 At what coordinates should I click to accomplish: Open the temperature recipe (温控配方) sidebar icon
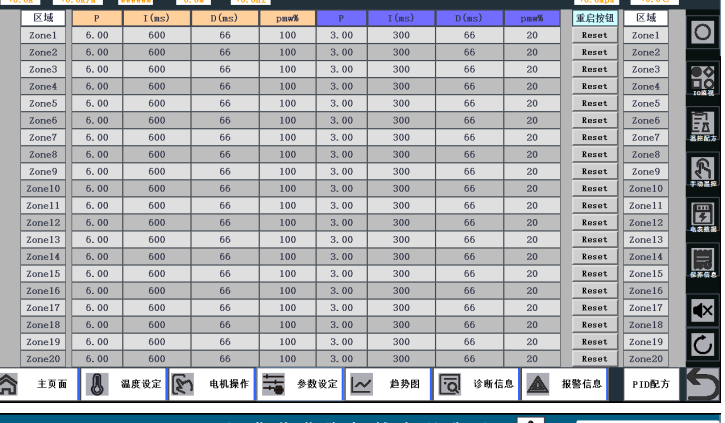[x=703, y=124]
